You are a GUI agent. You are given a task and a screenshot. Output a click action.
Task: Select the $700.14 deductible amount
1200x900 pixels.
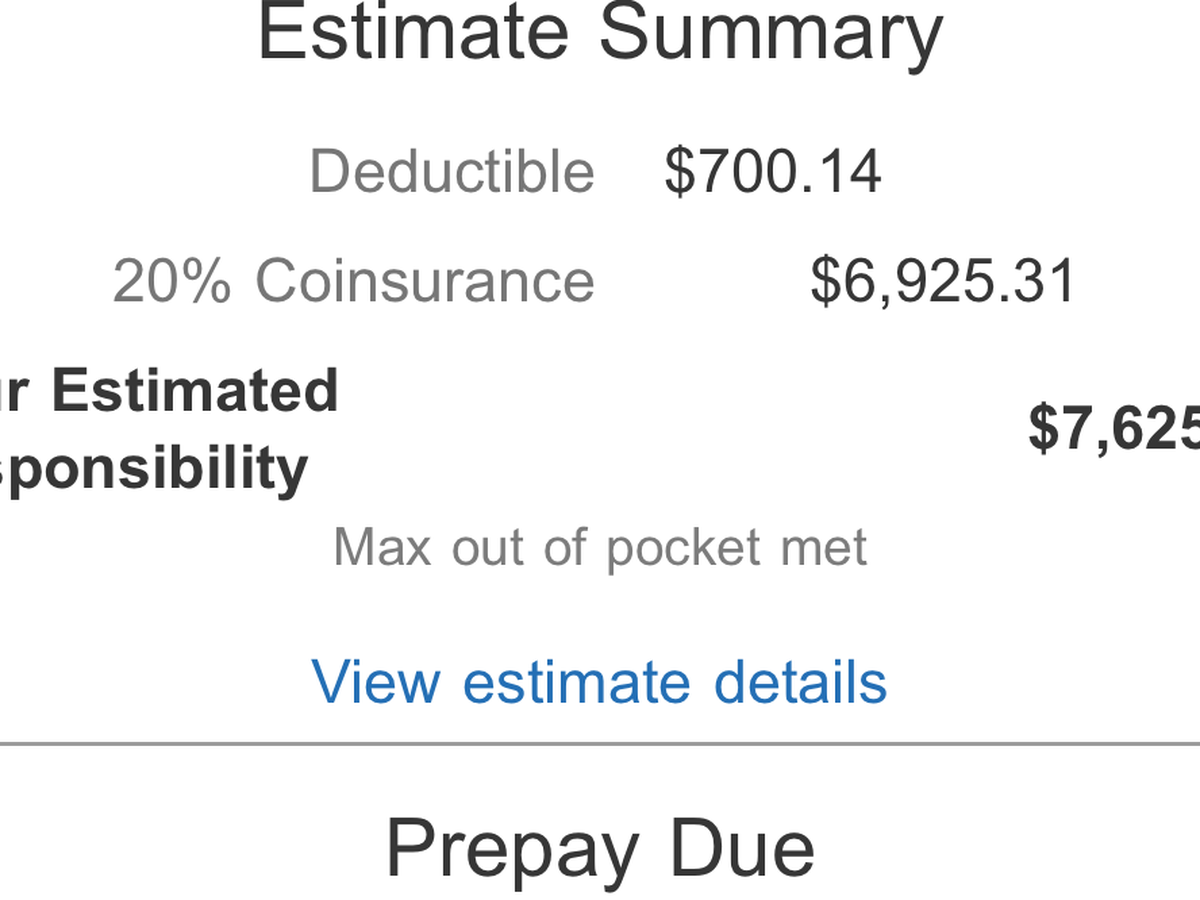click(x=773, y=170)
